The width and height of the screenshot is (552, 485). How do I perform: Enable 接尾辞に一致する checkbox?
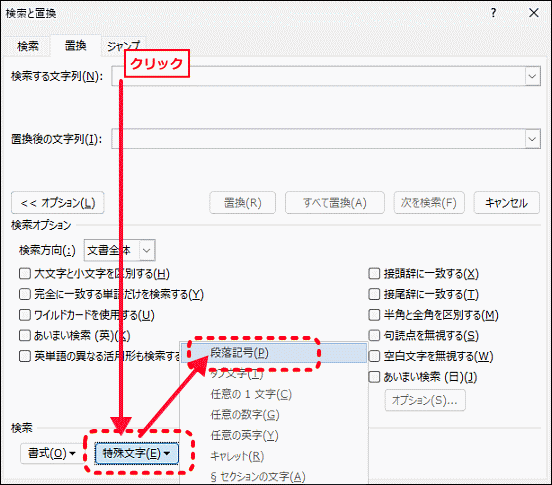click(374, 294)
